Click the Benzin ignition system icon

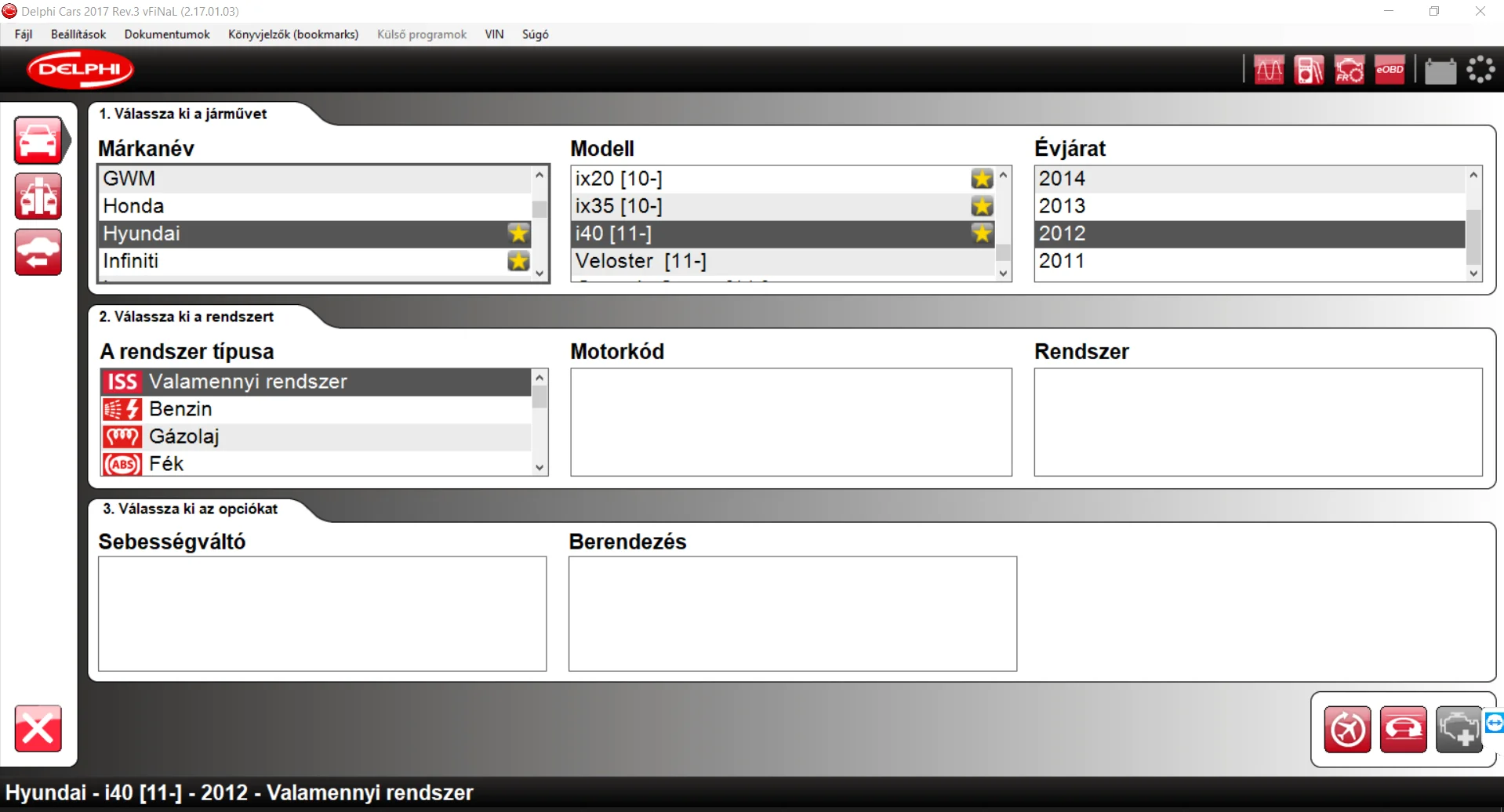coord(122,409)
